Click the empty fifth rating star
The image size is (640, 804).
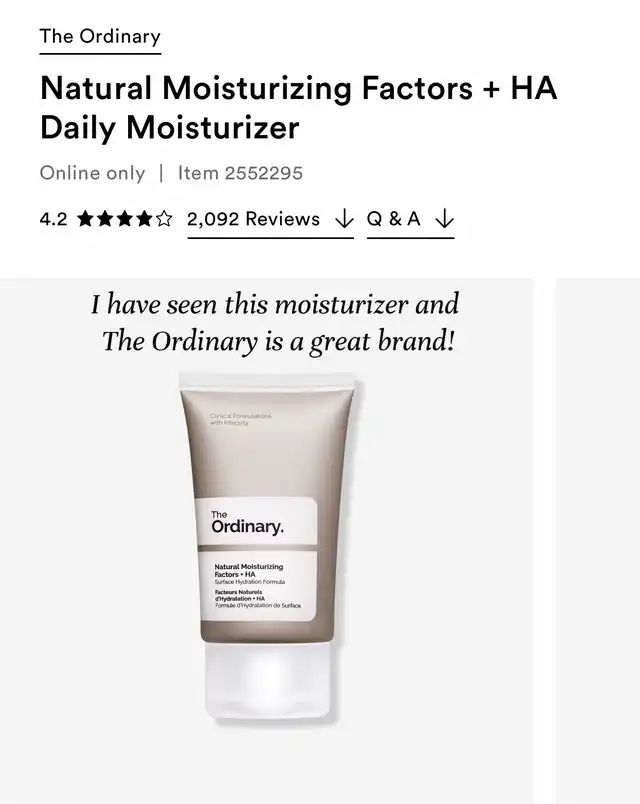tap(164, 219)
